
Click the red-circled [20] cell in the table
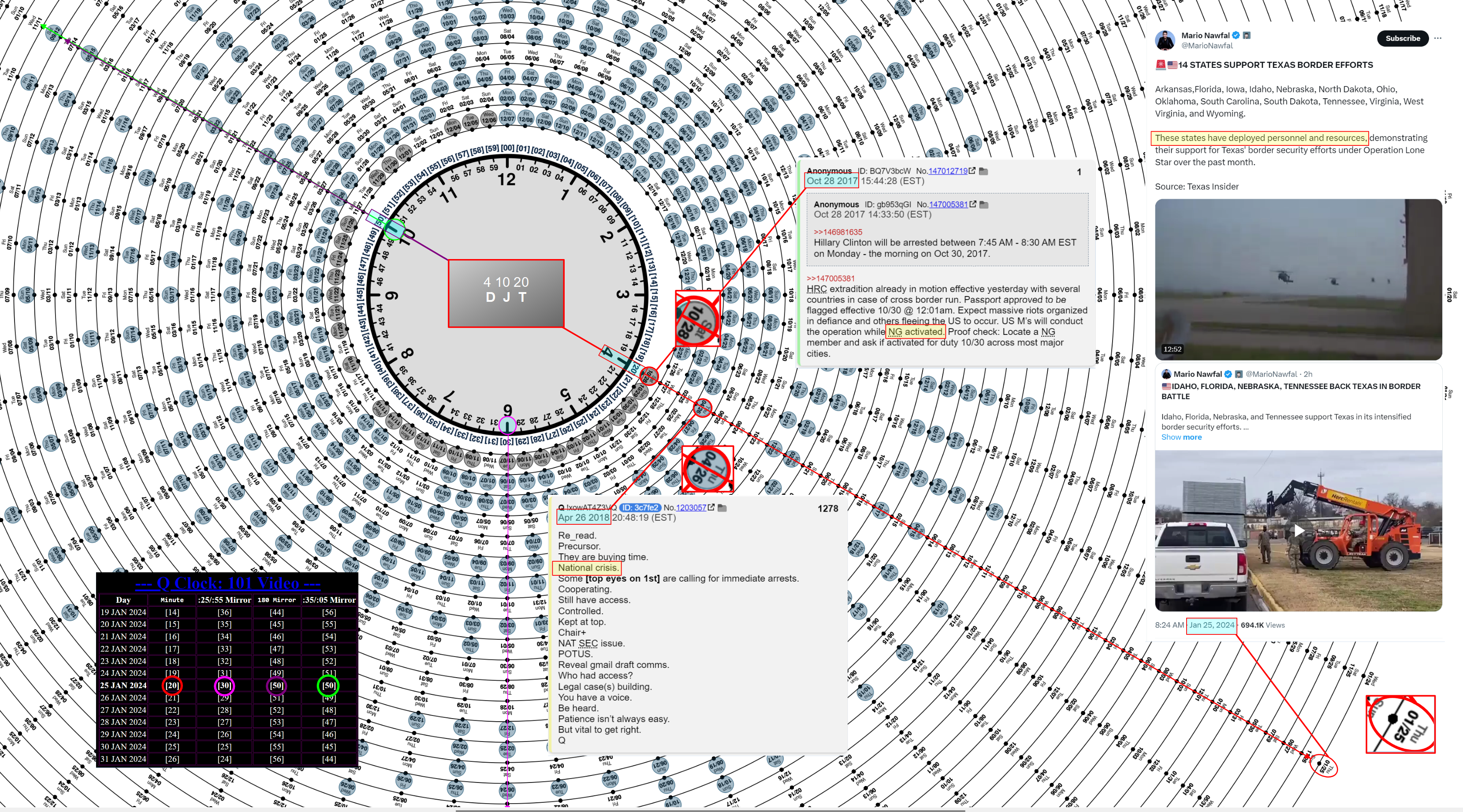tap(172, 686)
